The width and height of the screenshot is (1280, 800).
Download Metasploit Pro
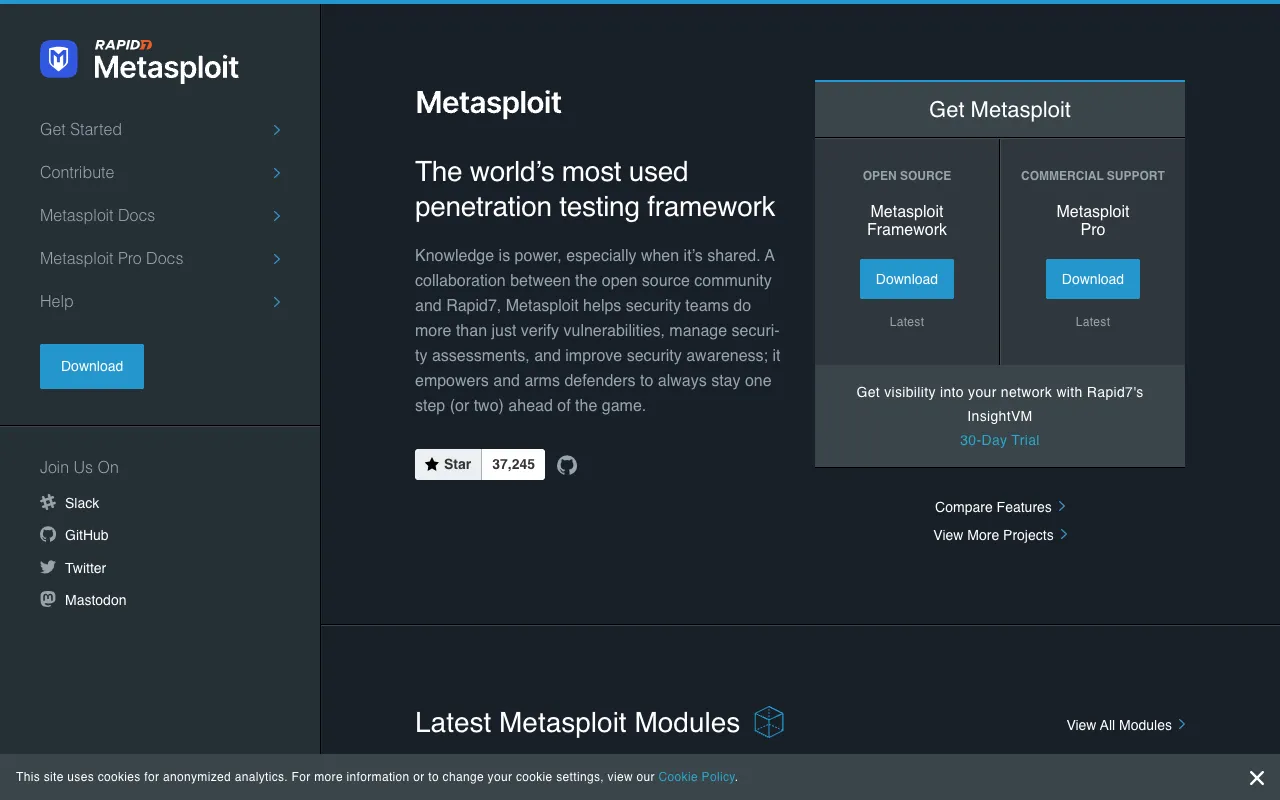(x=1092, y=279)
